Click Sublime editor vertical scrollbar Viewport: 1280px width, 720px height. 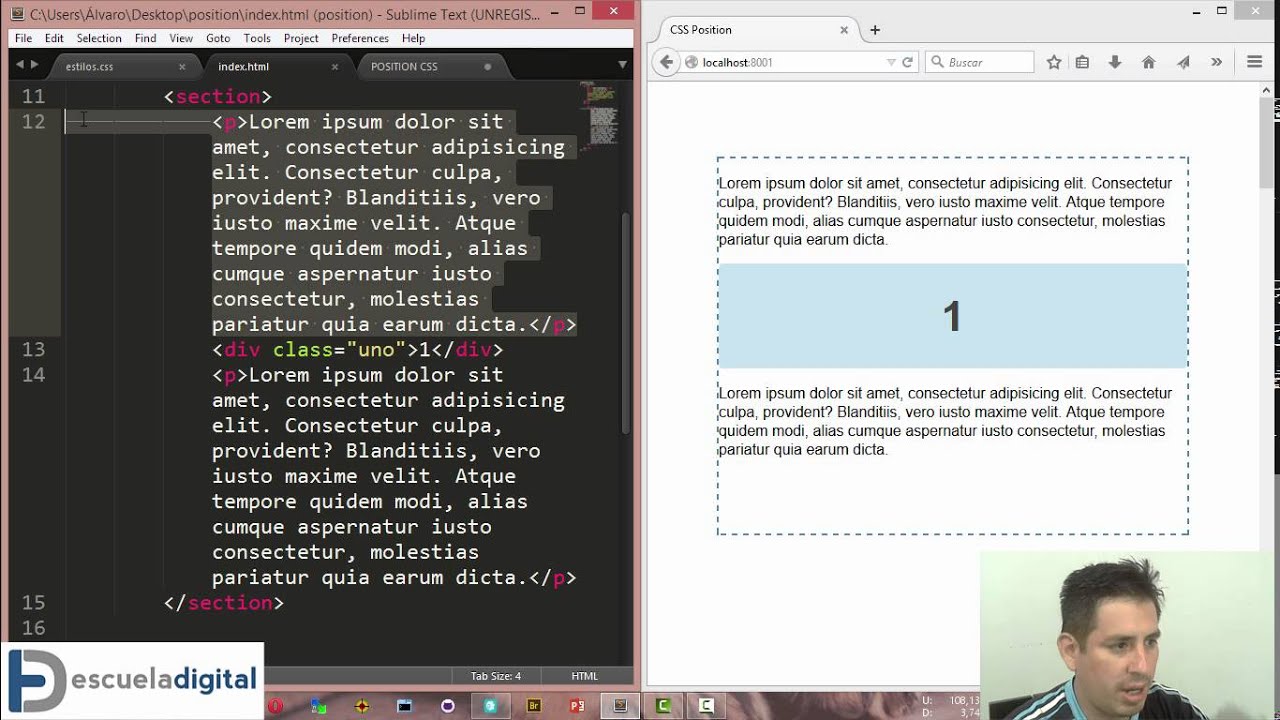click(627, 323)
